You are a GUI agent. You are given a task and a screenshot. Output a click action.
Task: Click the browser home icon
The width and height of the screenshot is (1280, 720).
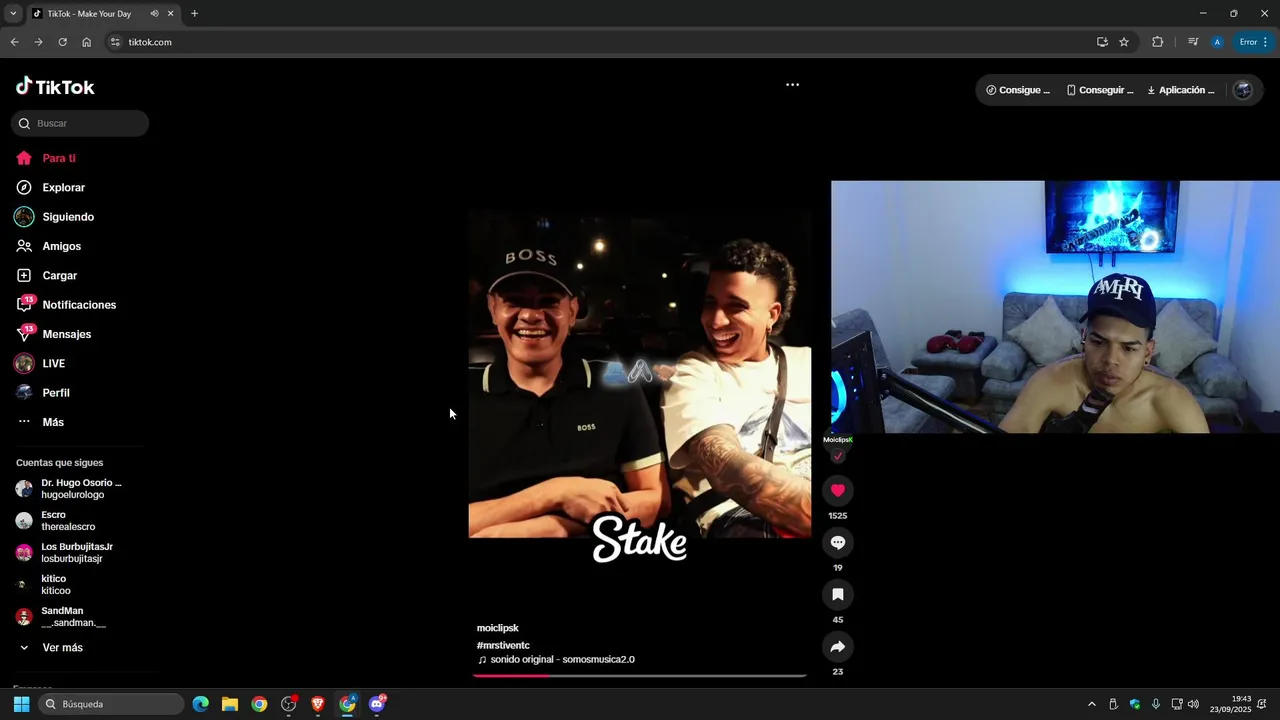pos(86,42)
